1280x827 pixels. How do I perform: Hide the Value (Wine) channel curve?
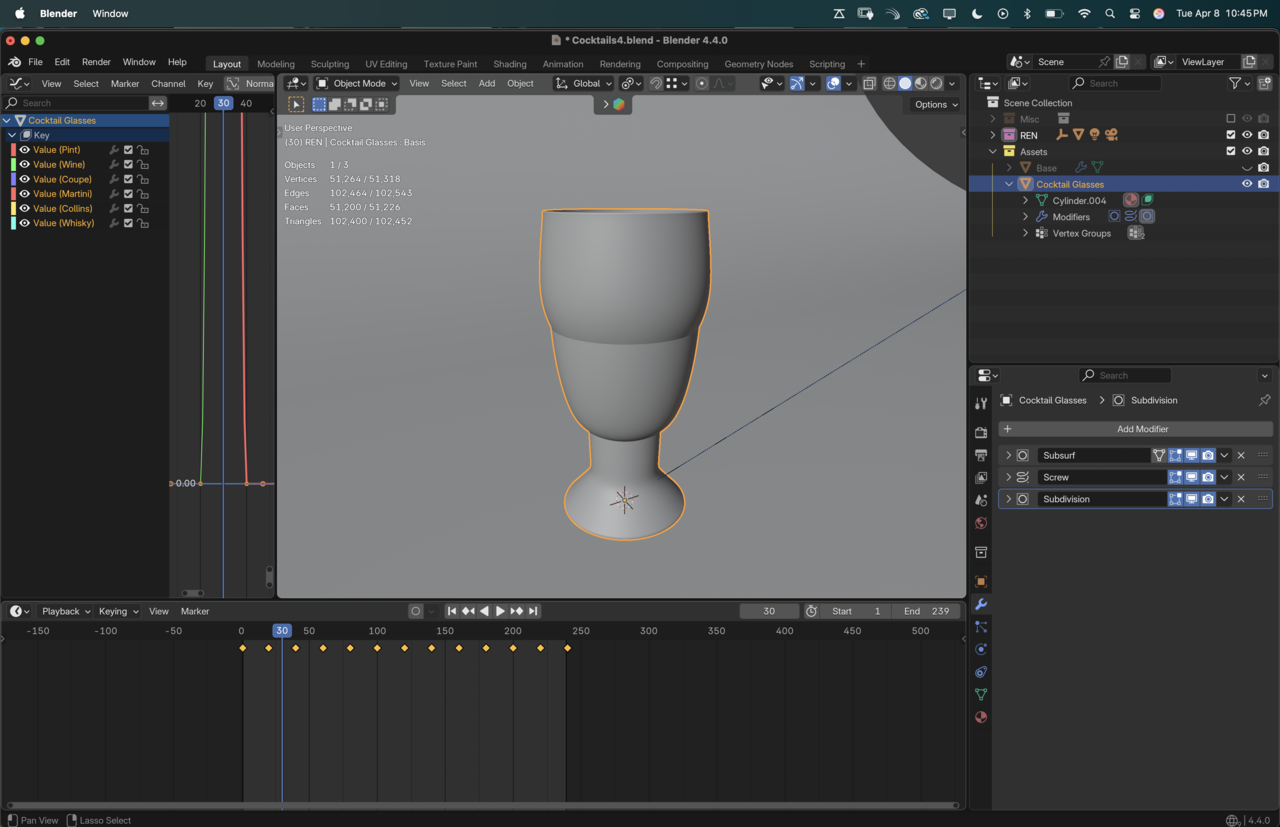[25, 165]
